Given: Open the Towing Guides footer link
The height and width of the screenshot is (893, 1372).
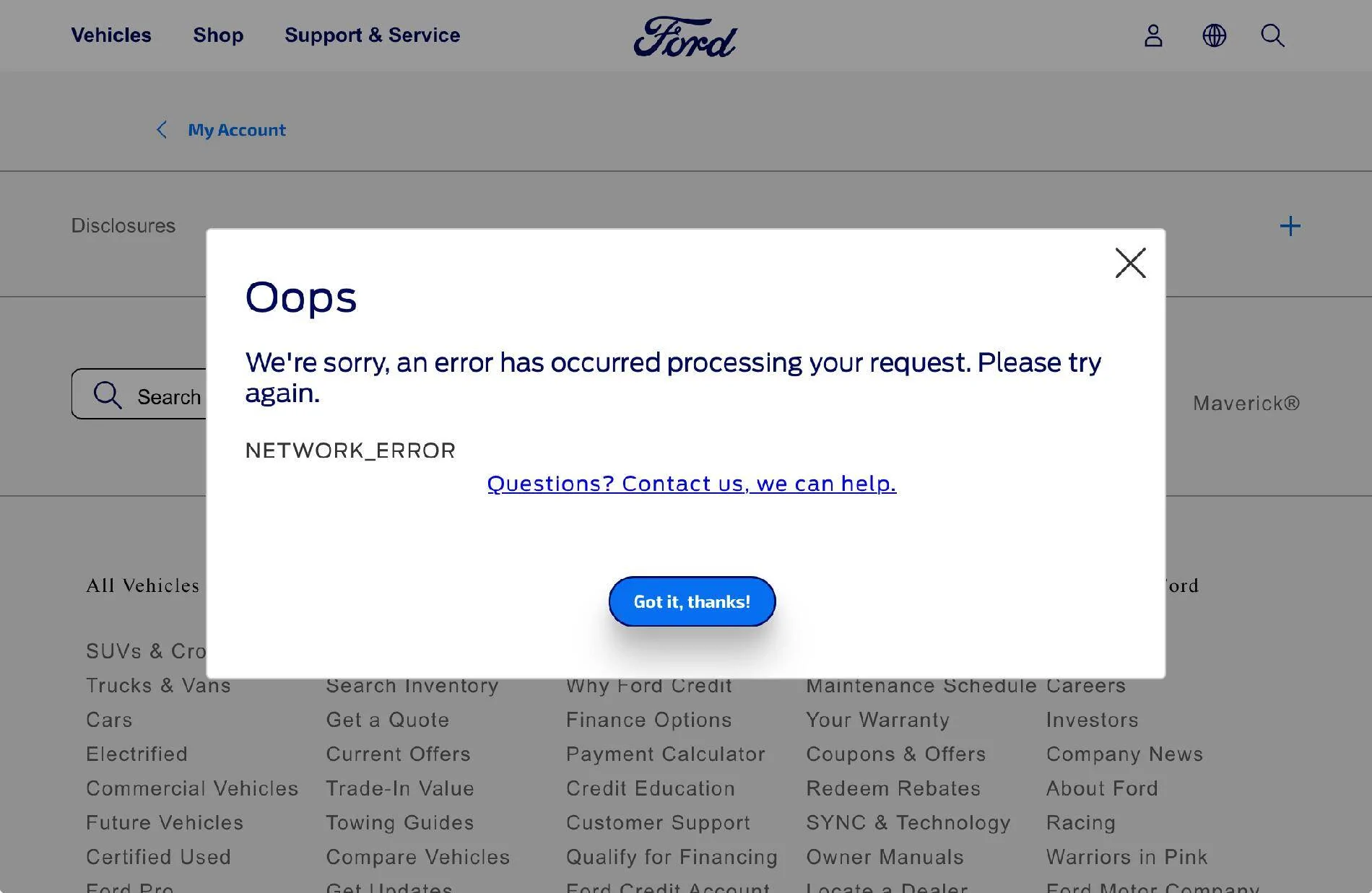Looking at the screenshot, I should click(399, 822).
